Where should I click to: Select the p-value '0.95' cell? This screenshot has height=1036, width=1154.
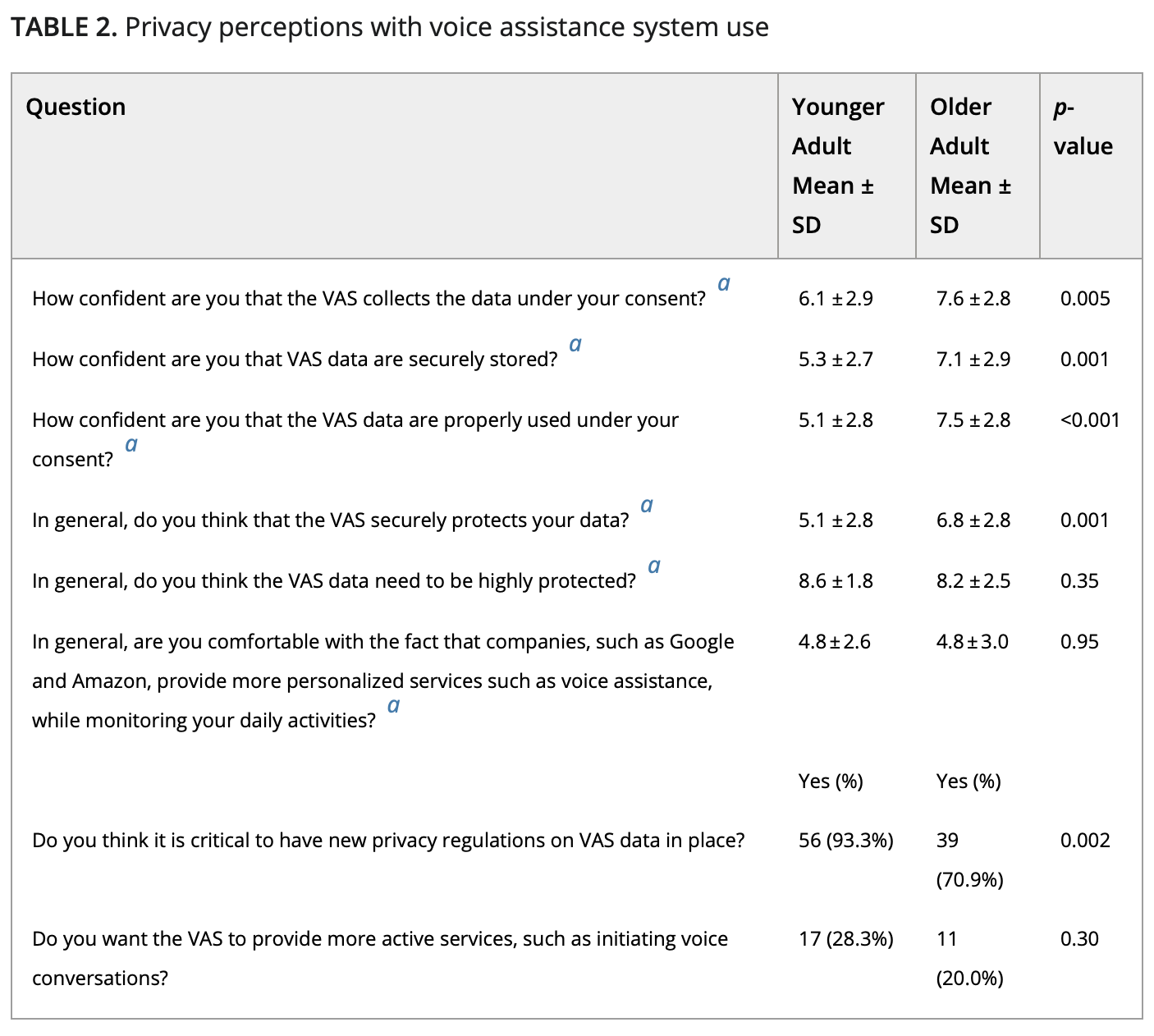coord(1078,642)
